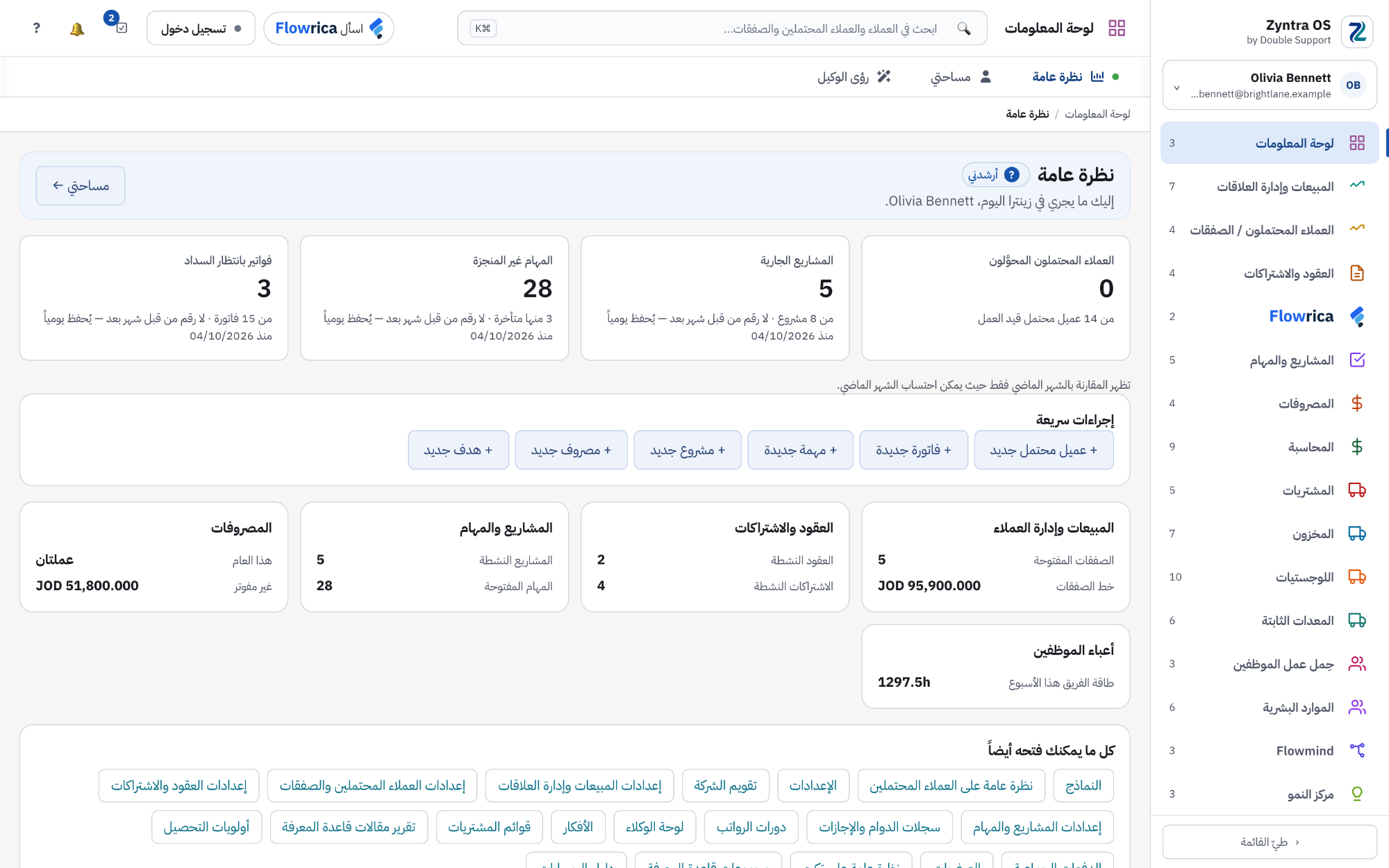Open مركز النمو lightbulb icon in sidebar
This screenshot has height=868, width=1389.
(x=1357, y=794)
